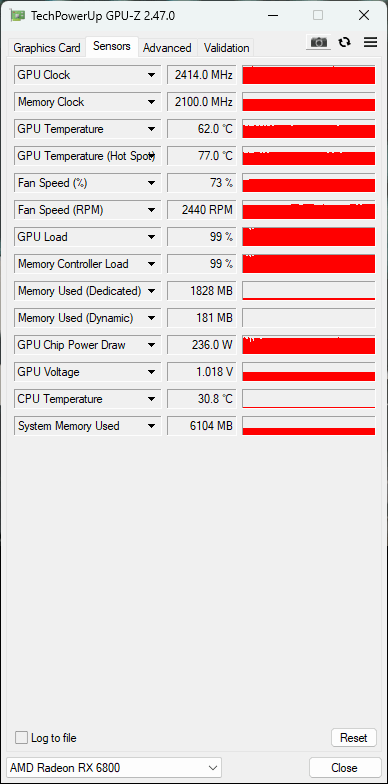Take a screenshot with the camera icon
The image size is (388, 784).
[x=318, y=42]
